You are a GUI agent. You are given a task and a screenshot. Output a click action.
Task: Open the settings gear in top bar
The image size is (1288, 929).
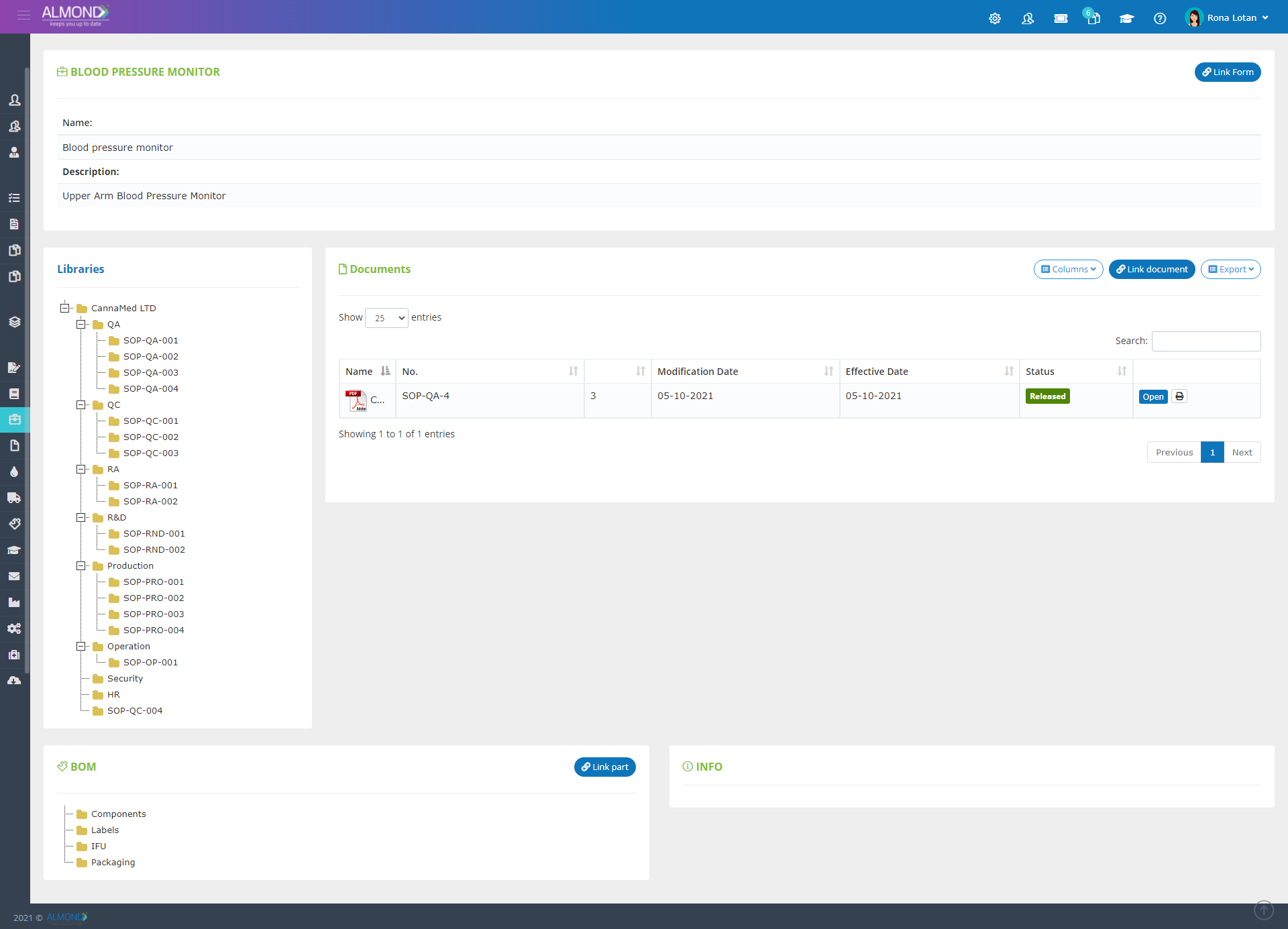(995, 18)
